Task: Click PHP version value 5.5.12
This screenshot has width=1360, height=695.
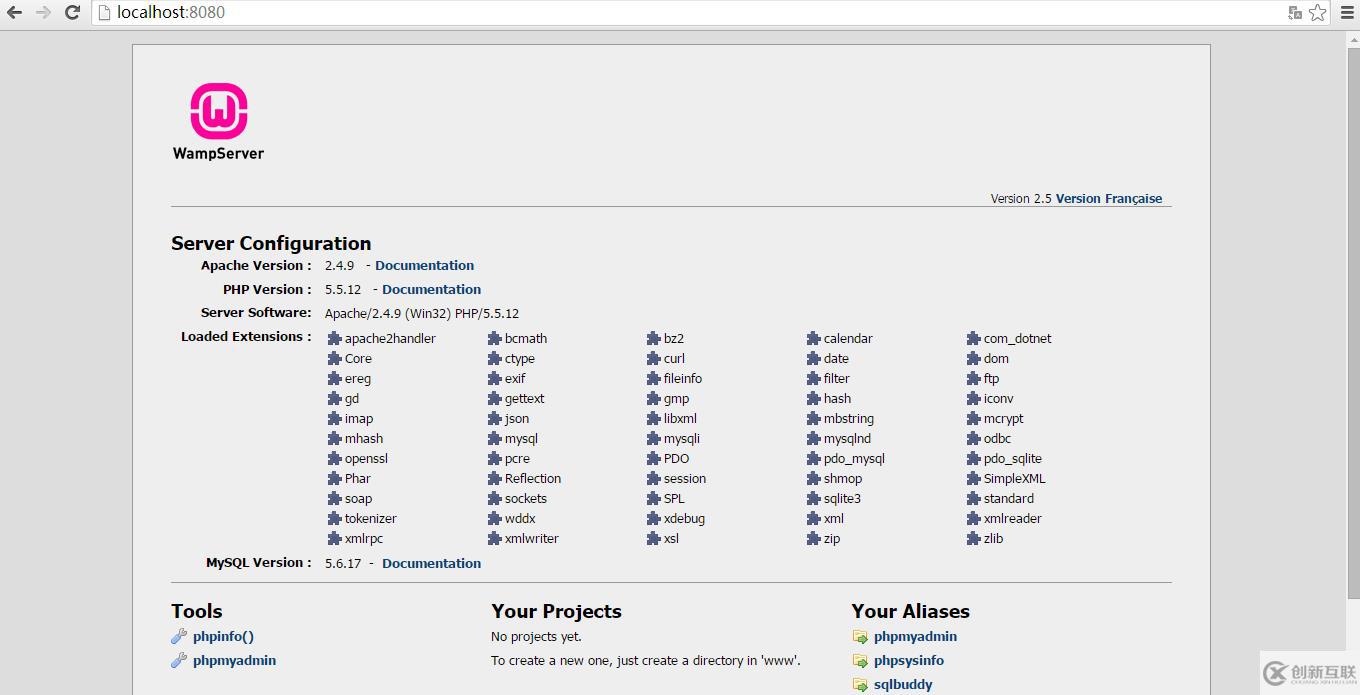Action: pos(343,290)
